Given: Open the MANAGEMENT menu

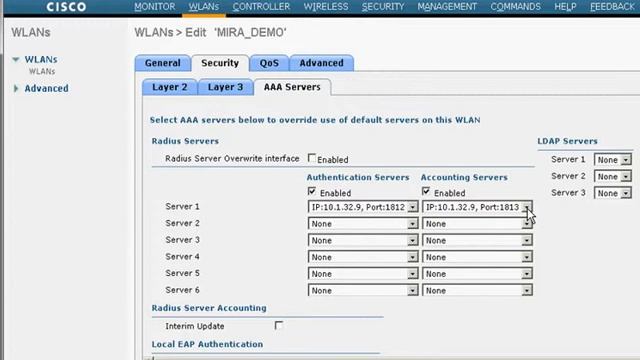Looking at the screenshot, I should pos(447,7).
